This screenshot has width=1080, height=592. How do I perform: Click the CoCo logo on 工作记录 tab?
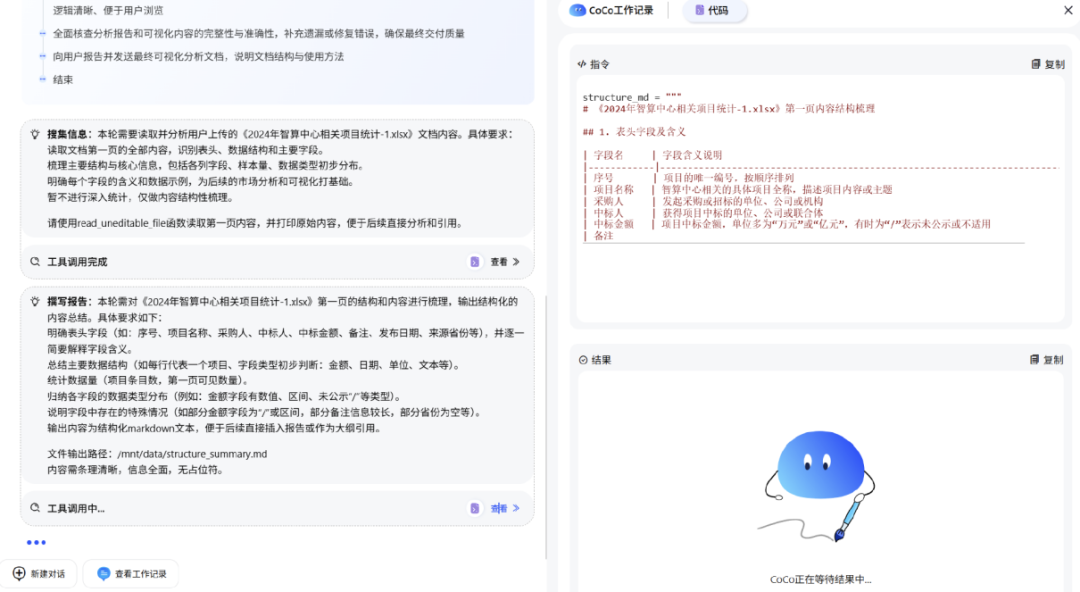click(x=580, y=11)
